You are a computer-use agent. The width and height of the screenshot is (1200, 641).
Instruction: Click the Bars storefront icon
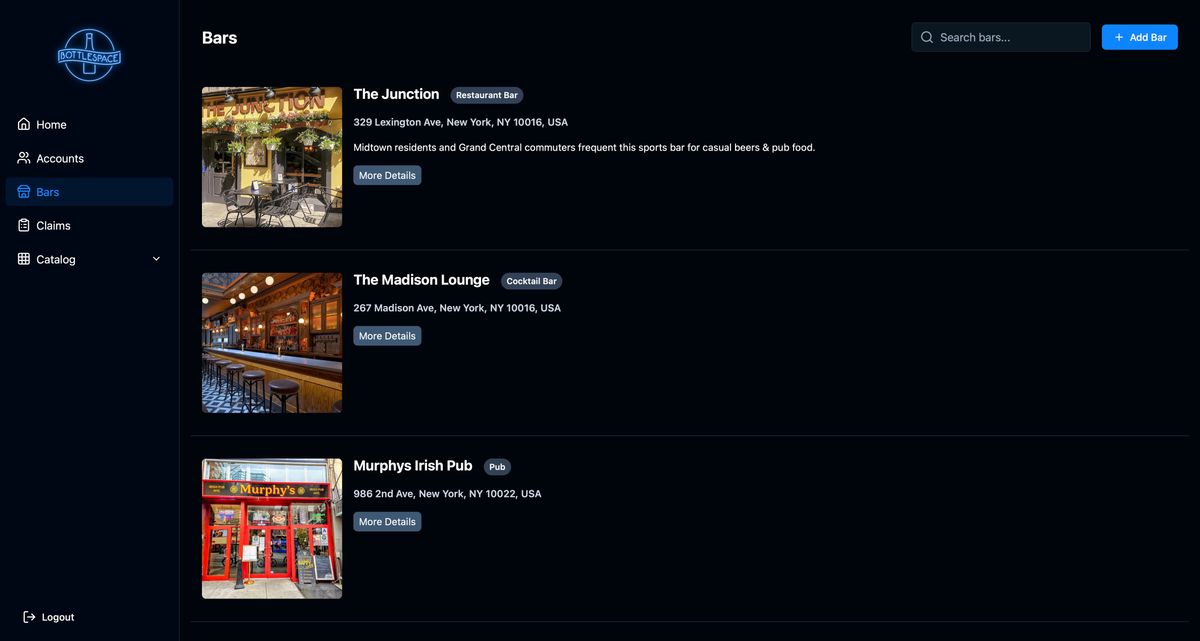tap(24, 192)
